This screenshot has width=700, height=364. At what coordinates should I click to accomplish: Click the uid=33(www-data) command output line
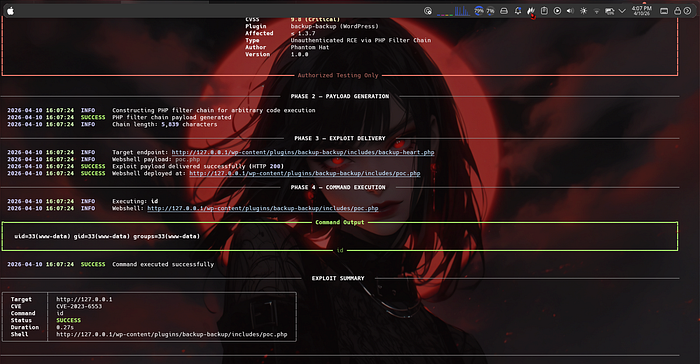[x=107, y=236]
